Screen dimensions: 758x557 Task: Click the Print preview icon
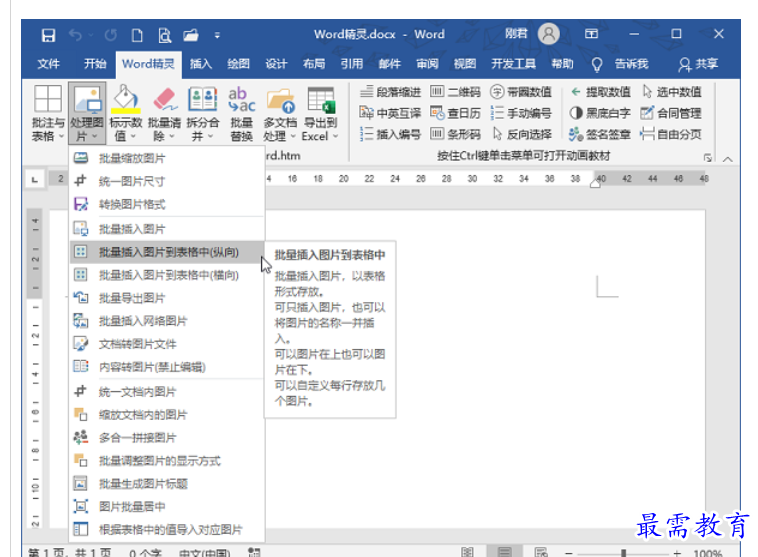pyautogui.click(x=164, y=35)
